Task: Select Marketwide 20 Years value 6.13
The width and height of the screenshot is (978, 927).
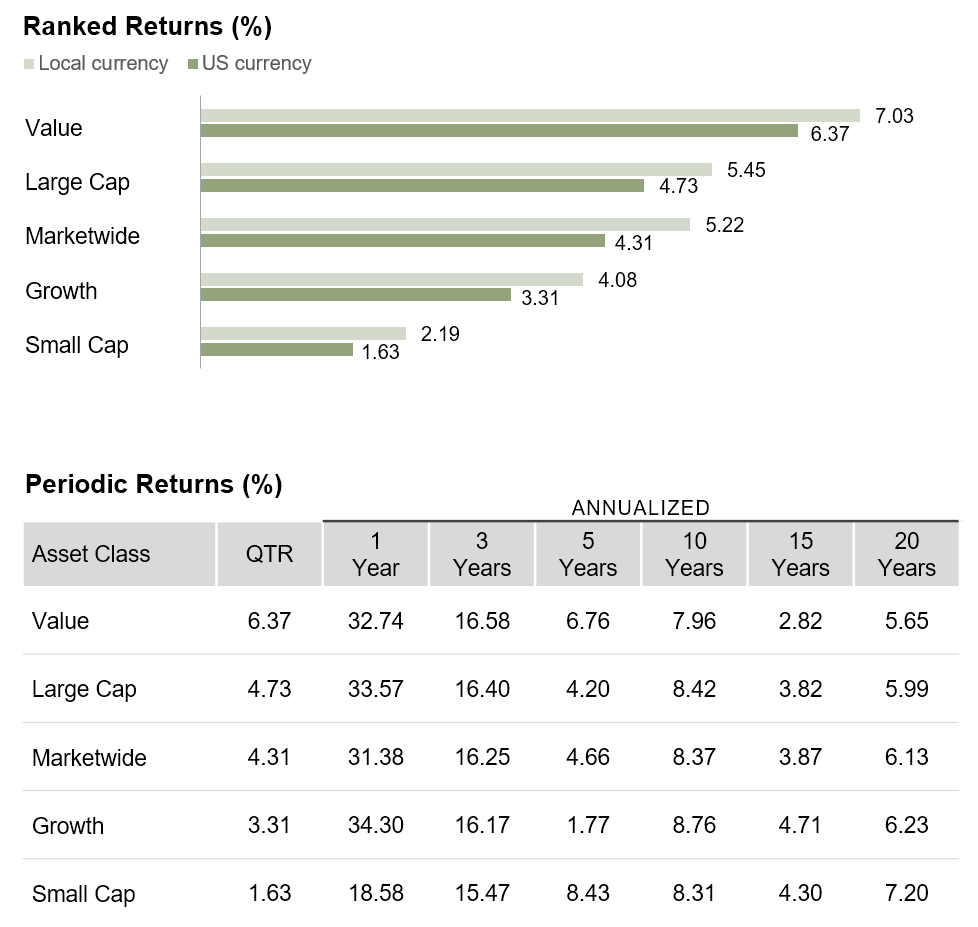Action: pyautogui.click(x=906, y=758)
